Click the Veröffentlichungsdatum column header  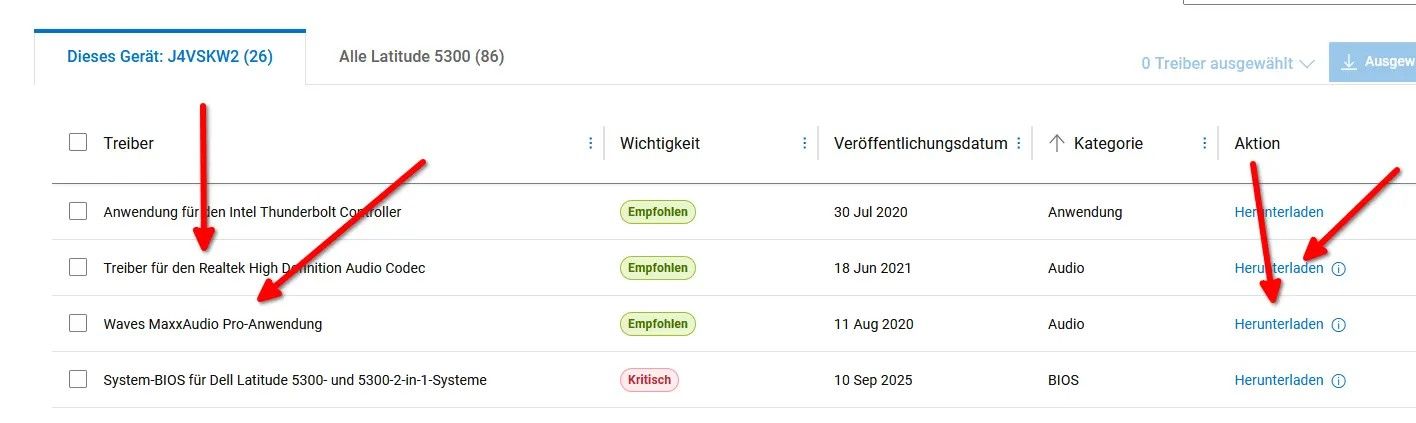(x=920, y=143)
